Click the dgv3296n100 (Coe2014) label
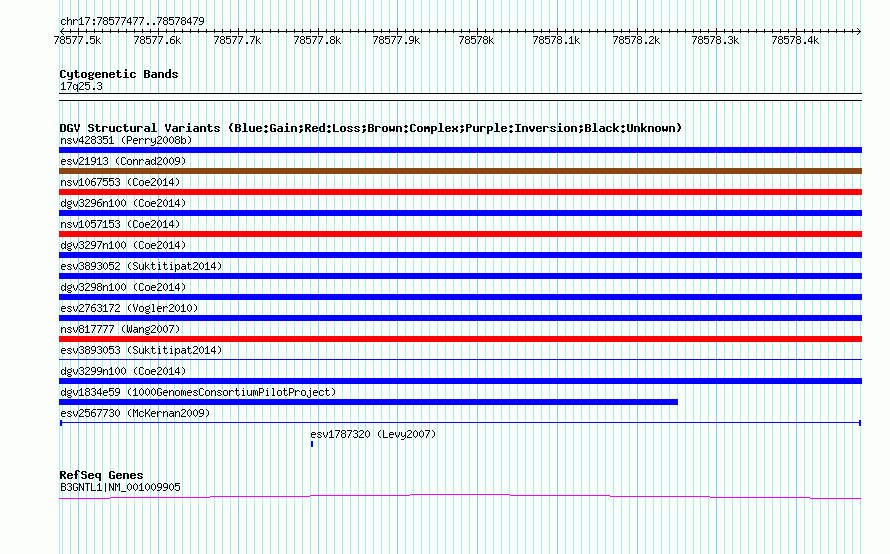Image resolution: width=890 pixels, height=554 pixels. (x=123, y=203)
